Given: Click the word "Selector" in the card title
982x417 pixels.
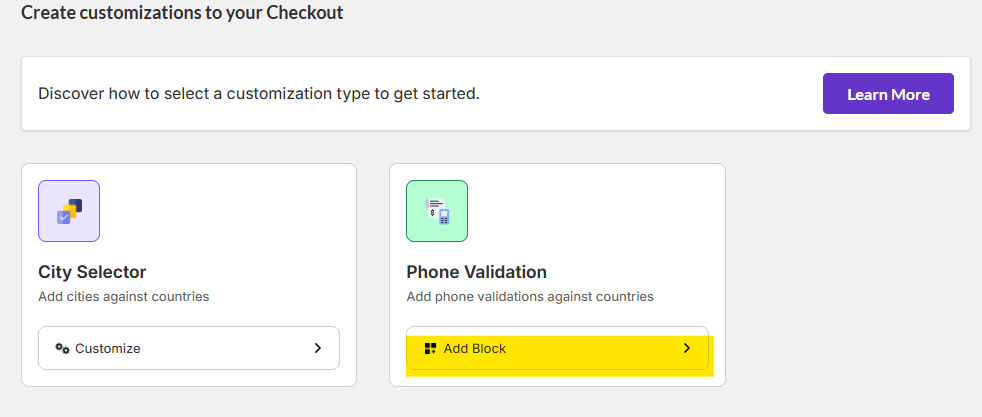Looking at the screenshot, I should (x=111, y=272).
